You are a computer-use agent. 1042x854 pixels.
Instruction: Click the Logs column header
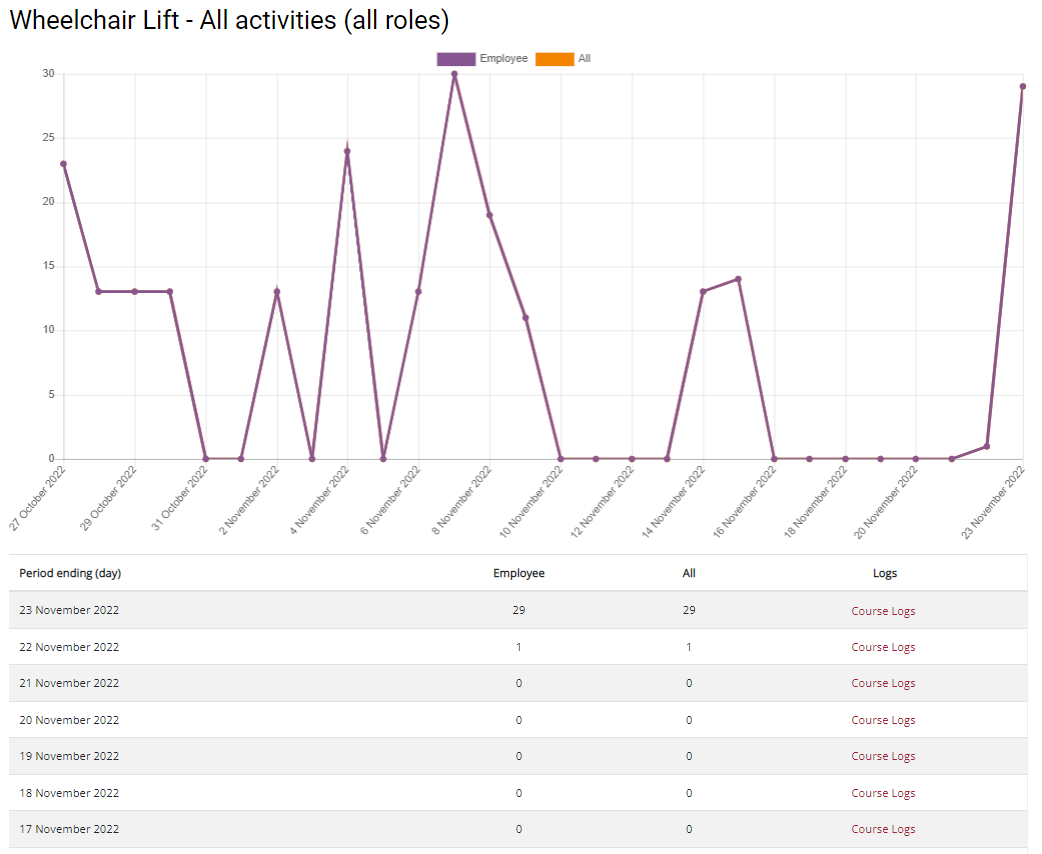click(x=884, y=573)
